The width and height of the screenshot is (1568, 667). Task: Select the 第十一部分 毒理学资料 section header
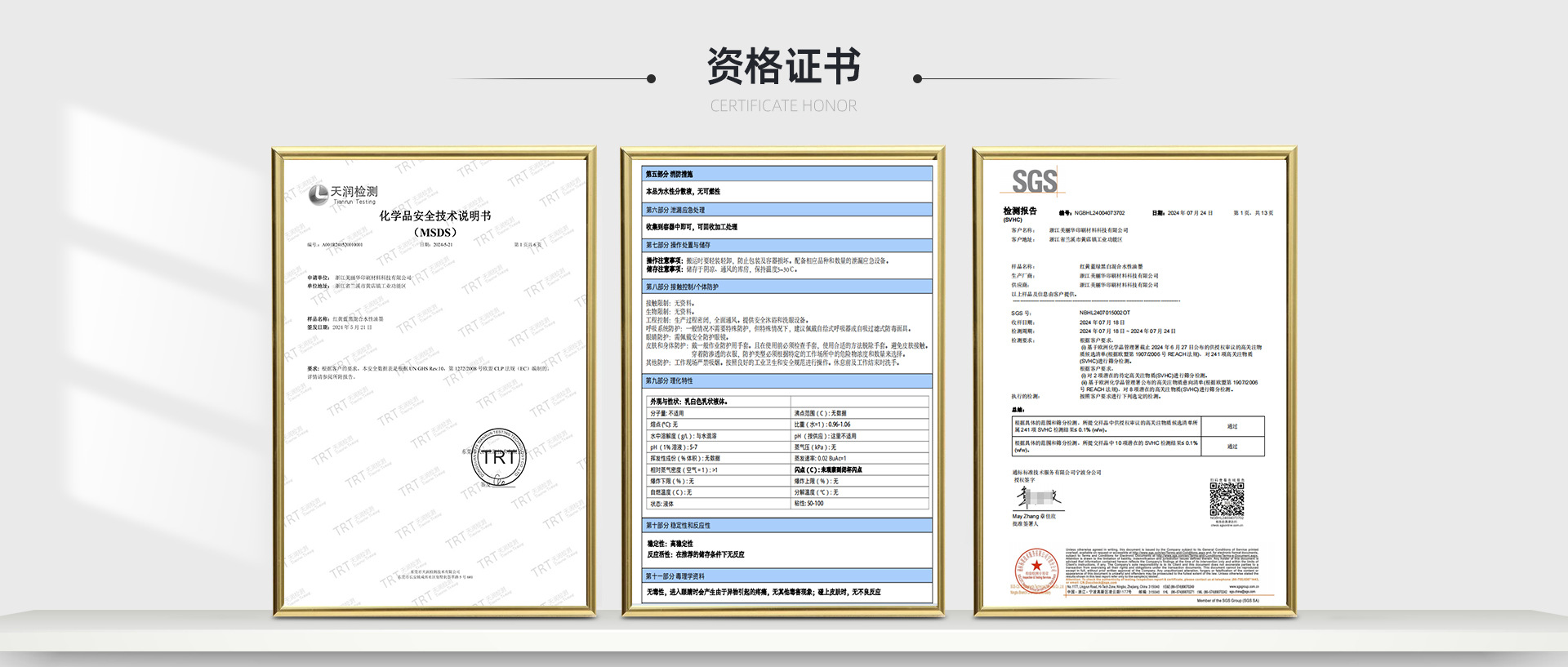coord(788,576)
